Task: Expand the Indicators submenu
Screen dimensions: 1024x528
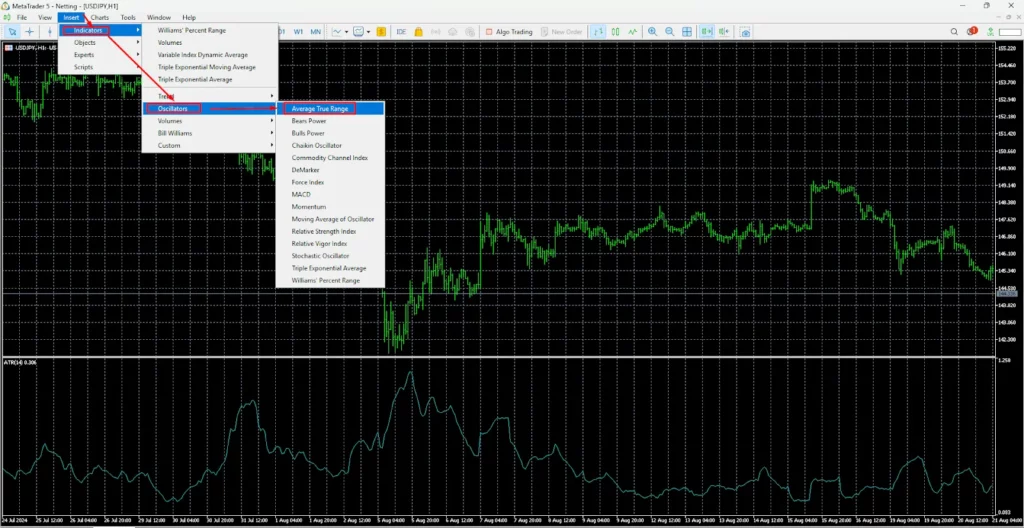Action: tap(101, 30)
